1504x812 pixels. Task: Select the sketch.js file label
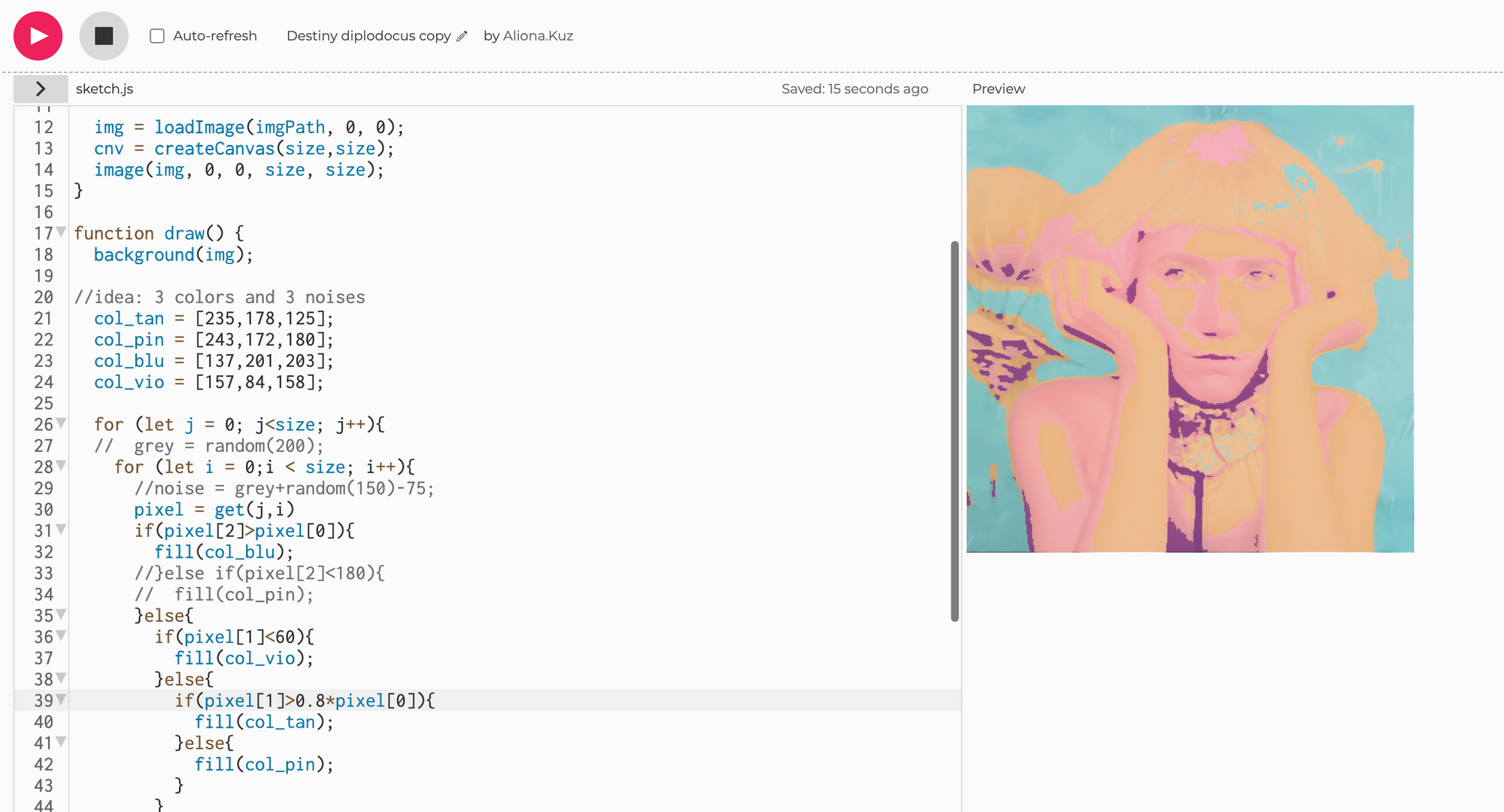105,89
